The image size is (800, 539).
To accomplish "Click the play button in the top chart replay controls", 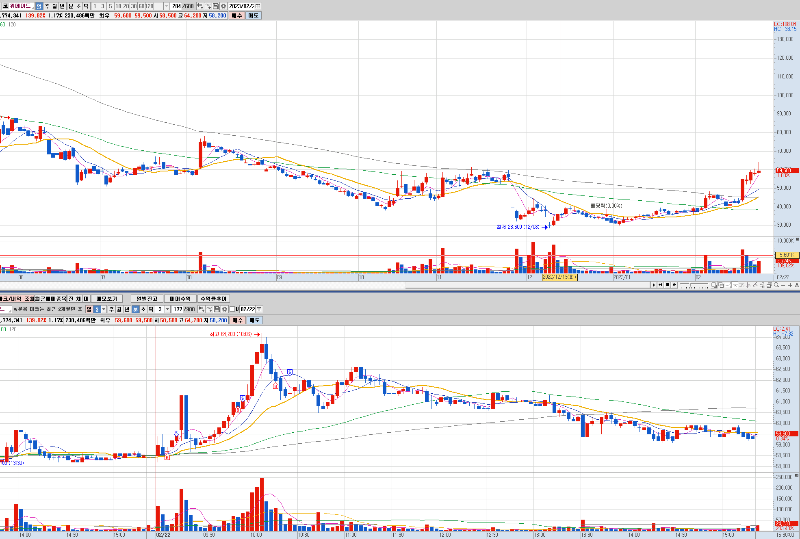I will [654, 285].
